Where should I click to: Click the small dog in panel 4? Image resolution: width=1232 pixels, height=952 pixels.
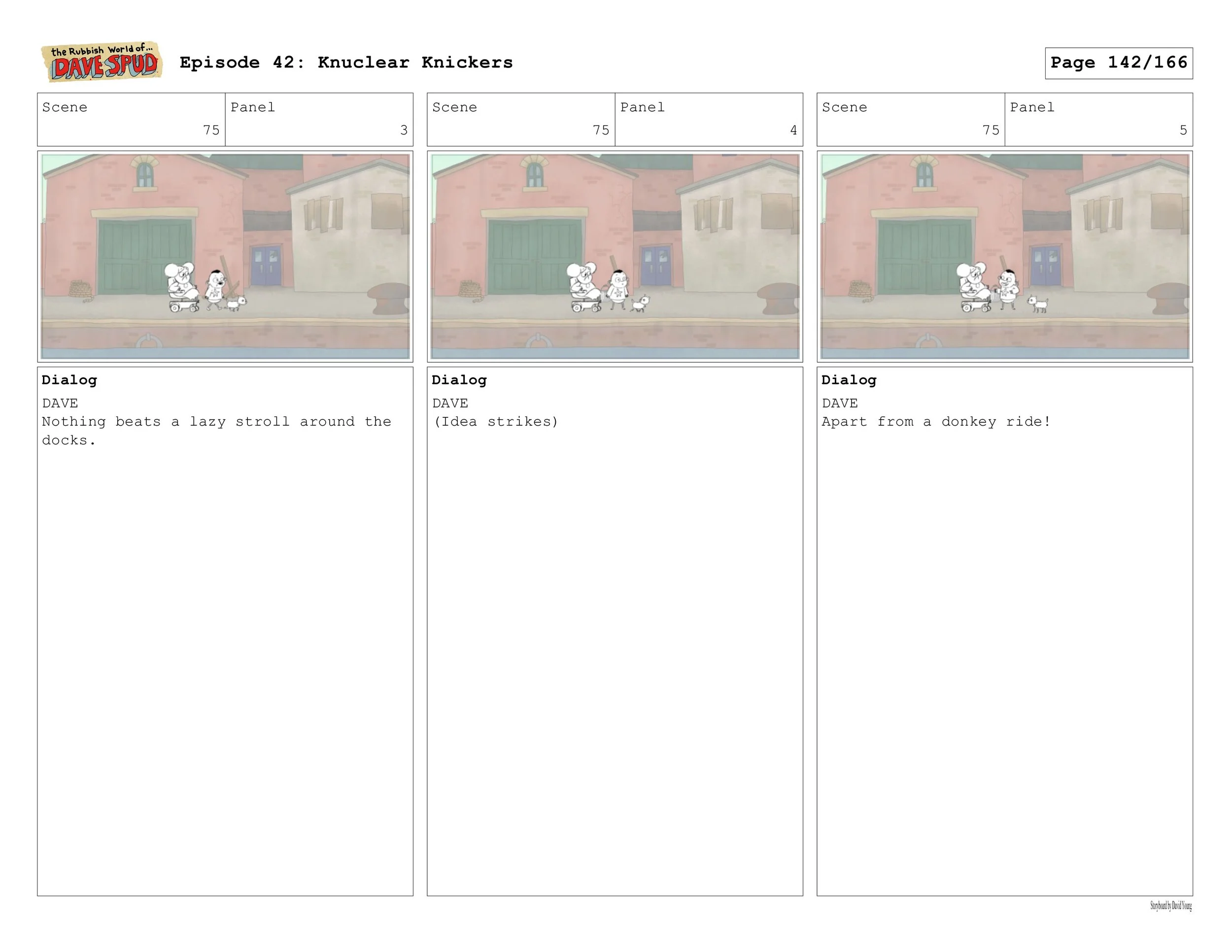(x=640, y=304)
